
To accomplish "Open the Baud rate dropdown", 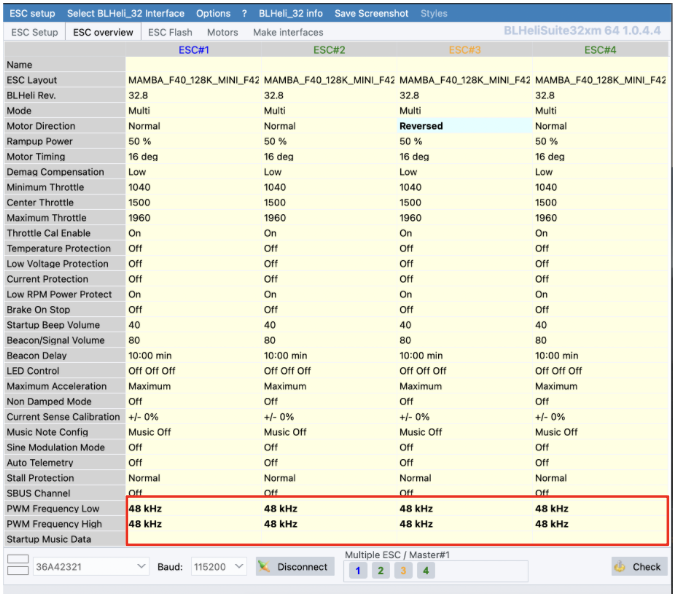I will (218, 567).
